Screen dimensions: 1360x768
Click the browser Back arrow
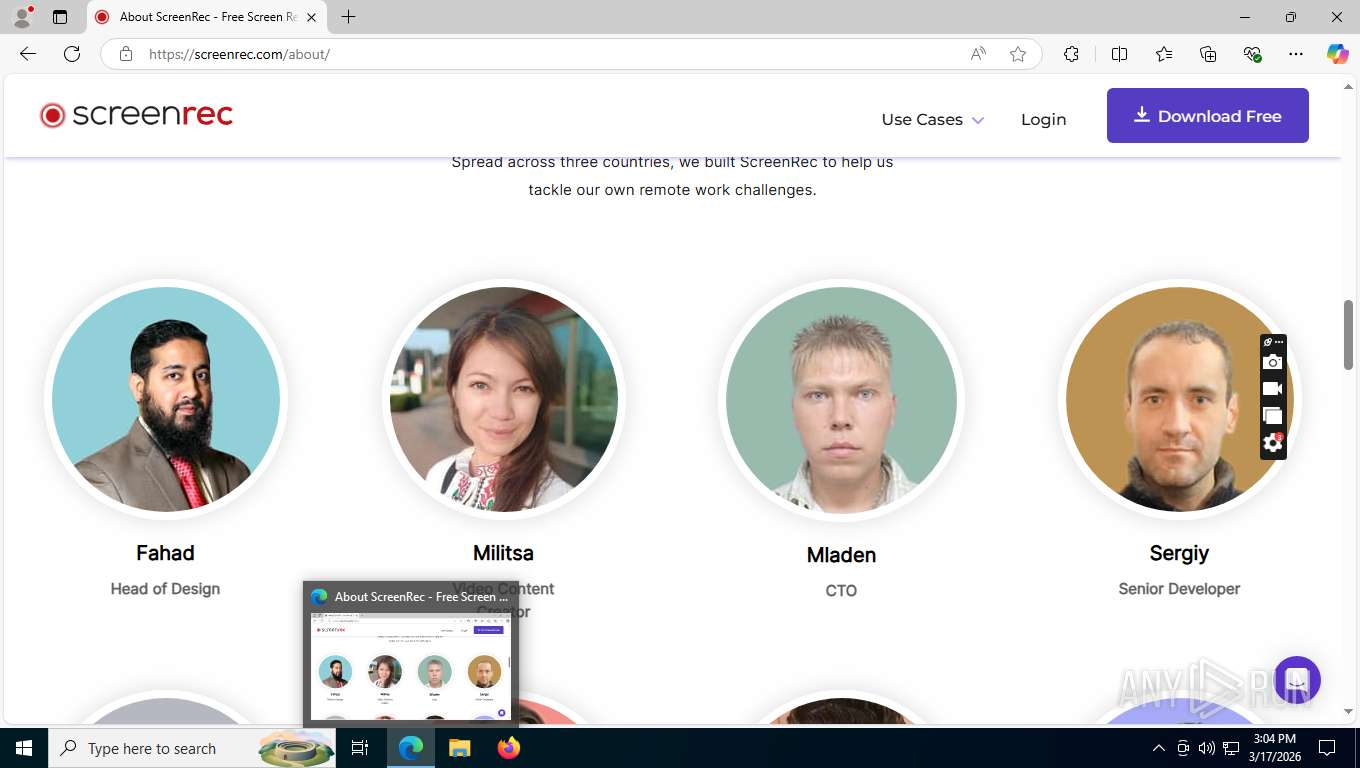28,54
